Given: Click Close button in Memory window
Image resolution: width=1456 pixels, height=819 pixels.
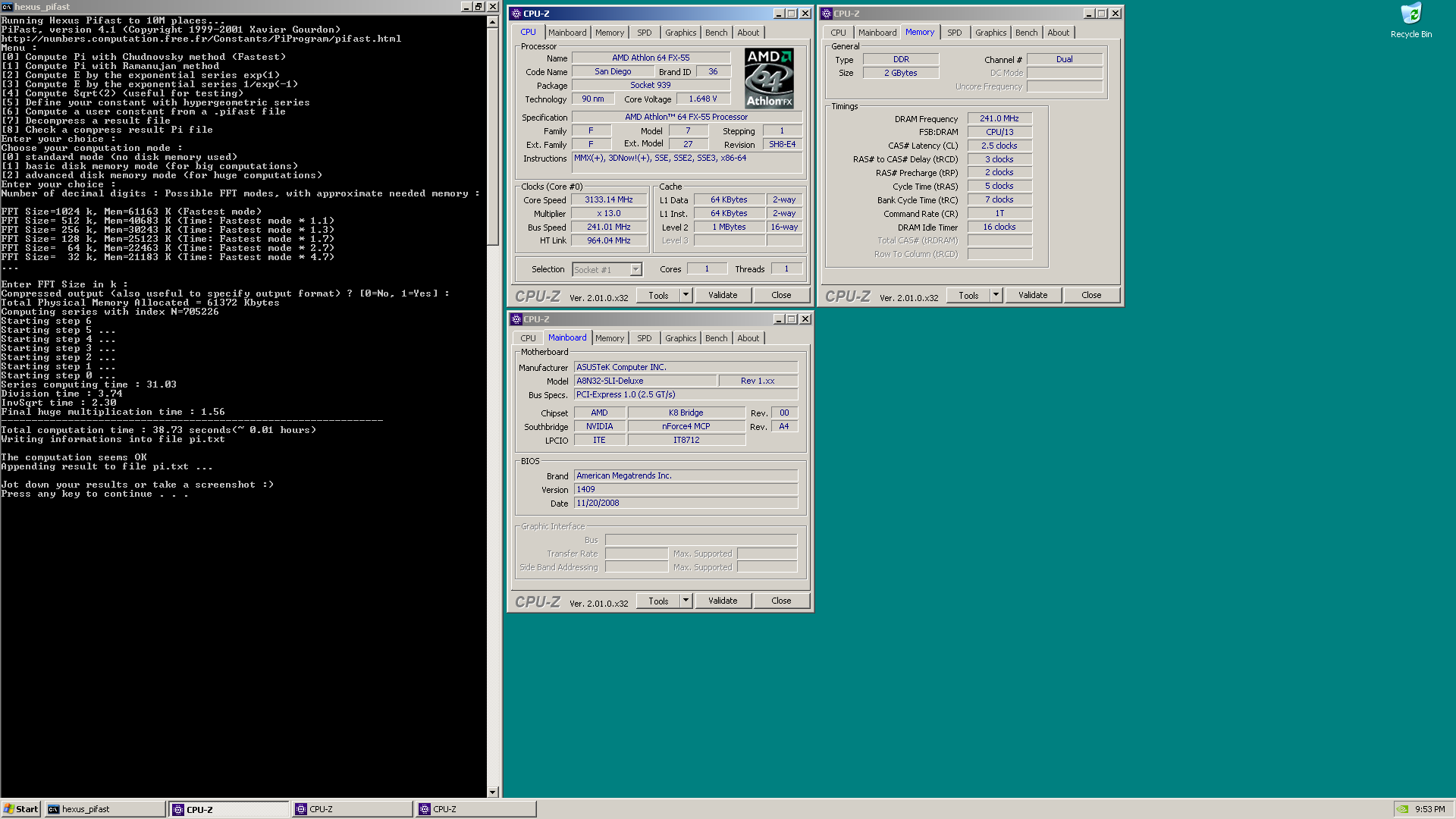Looking at the screenshot, I should pyautogui.click(x=1091, y=295).
